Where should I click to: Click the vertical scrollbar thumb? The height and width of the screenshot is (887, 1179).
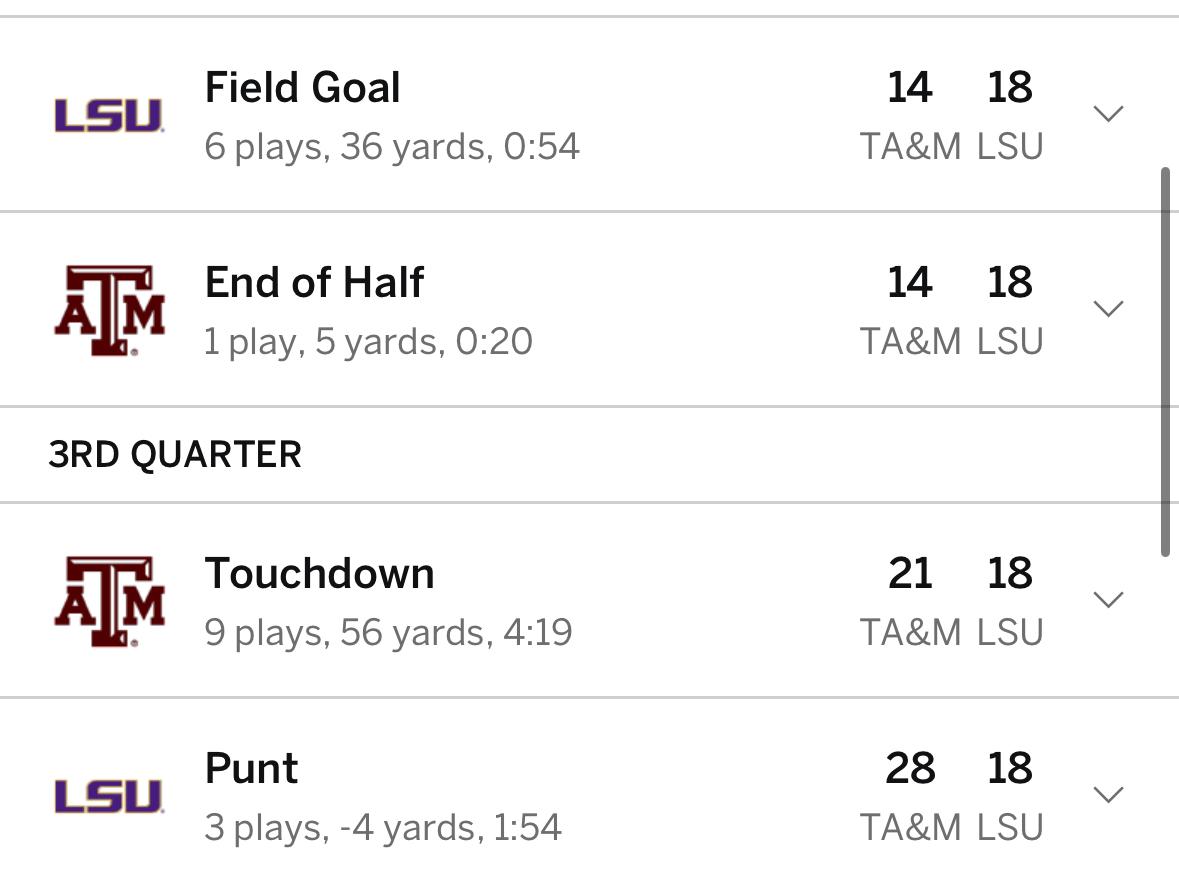tap(1164, 360)
